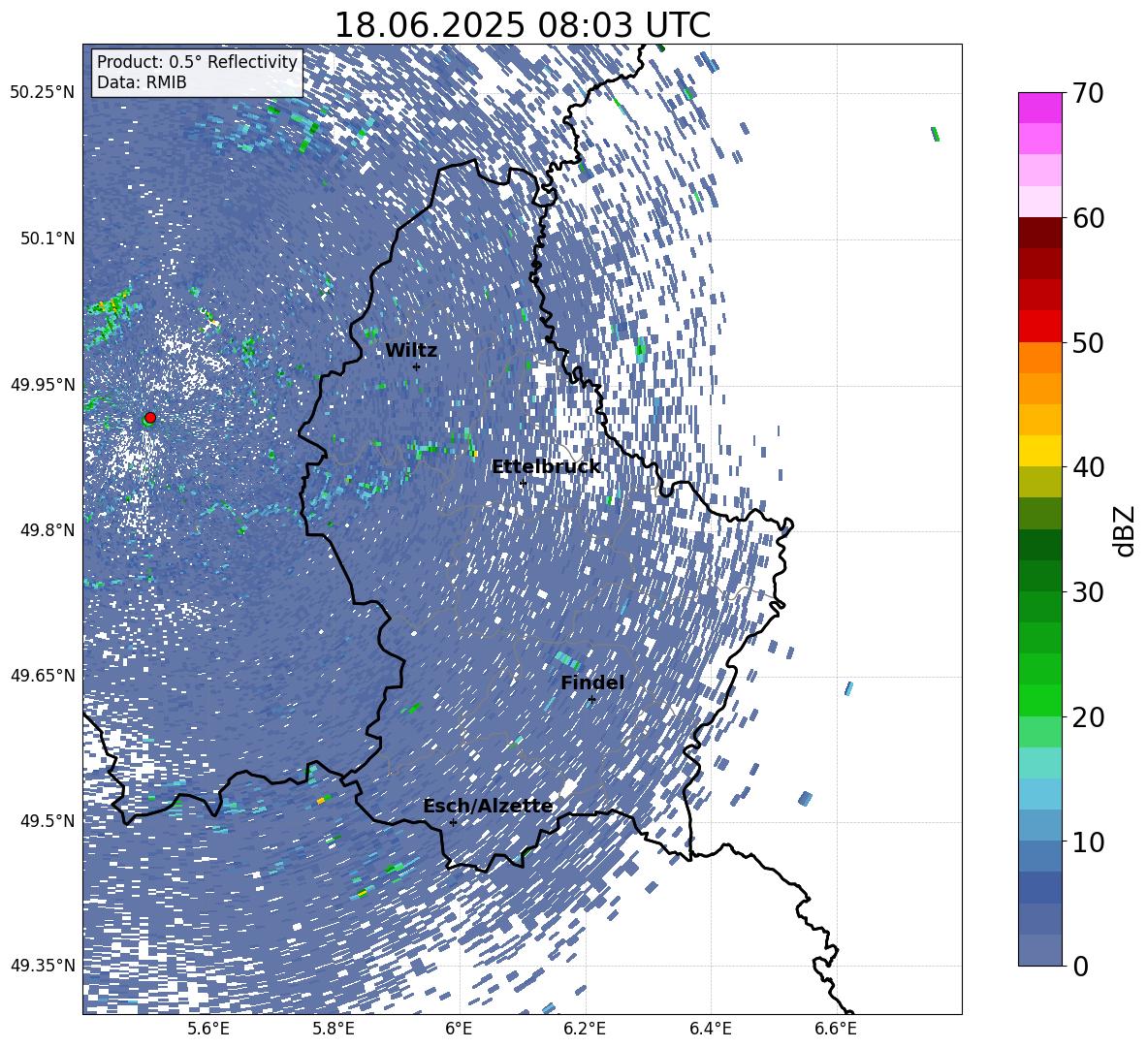Click the dBZ colorbar label
The width and height of the screenshot is (1148, 1048).
[1126, 530]
